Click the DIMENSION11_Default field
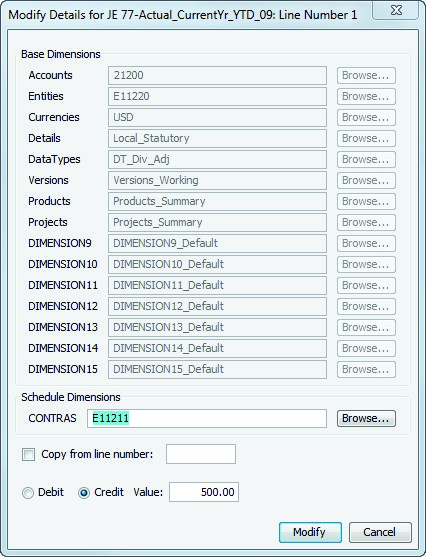426x557 pixels. point(217,285)
